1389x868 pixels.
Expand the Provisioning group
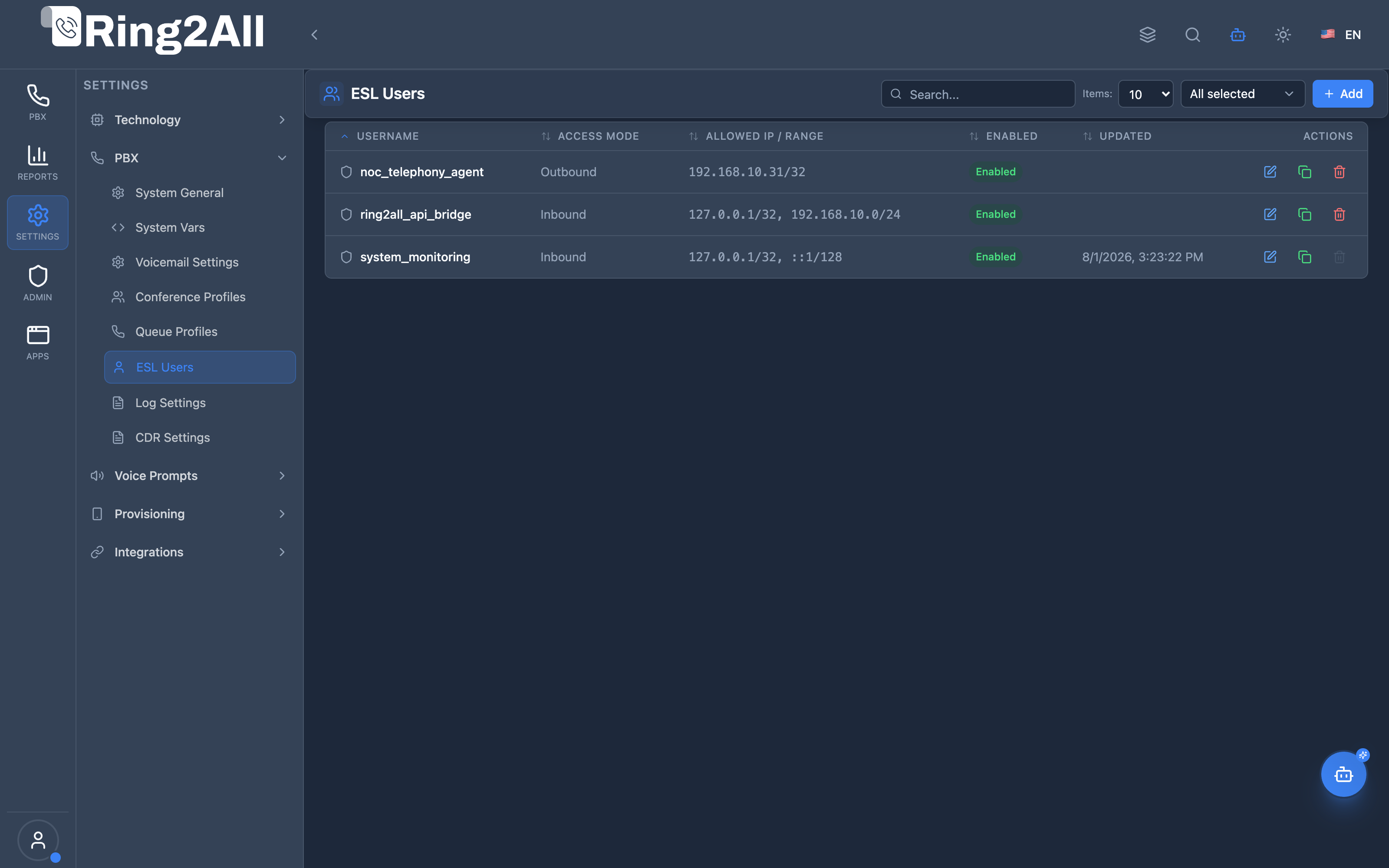(x=189, y=514)
